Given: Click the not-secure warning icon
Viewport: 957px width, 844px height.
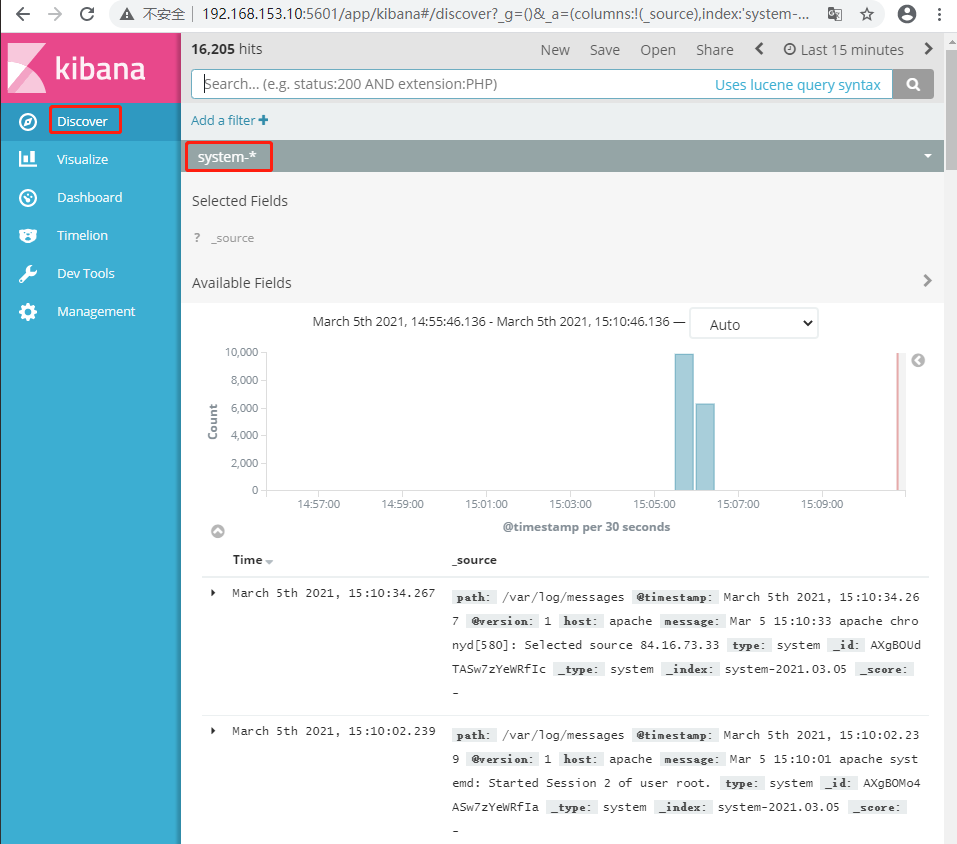Looking at the screenshot, I should 127,14.
